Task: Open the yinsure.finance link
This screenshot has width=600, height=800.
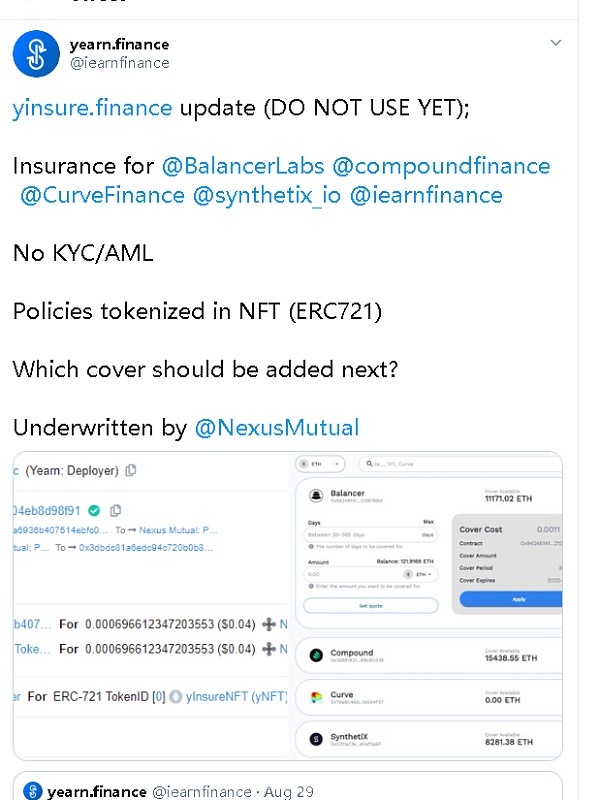Action: point(92,108)
